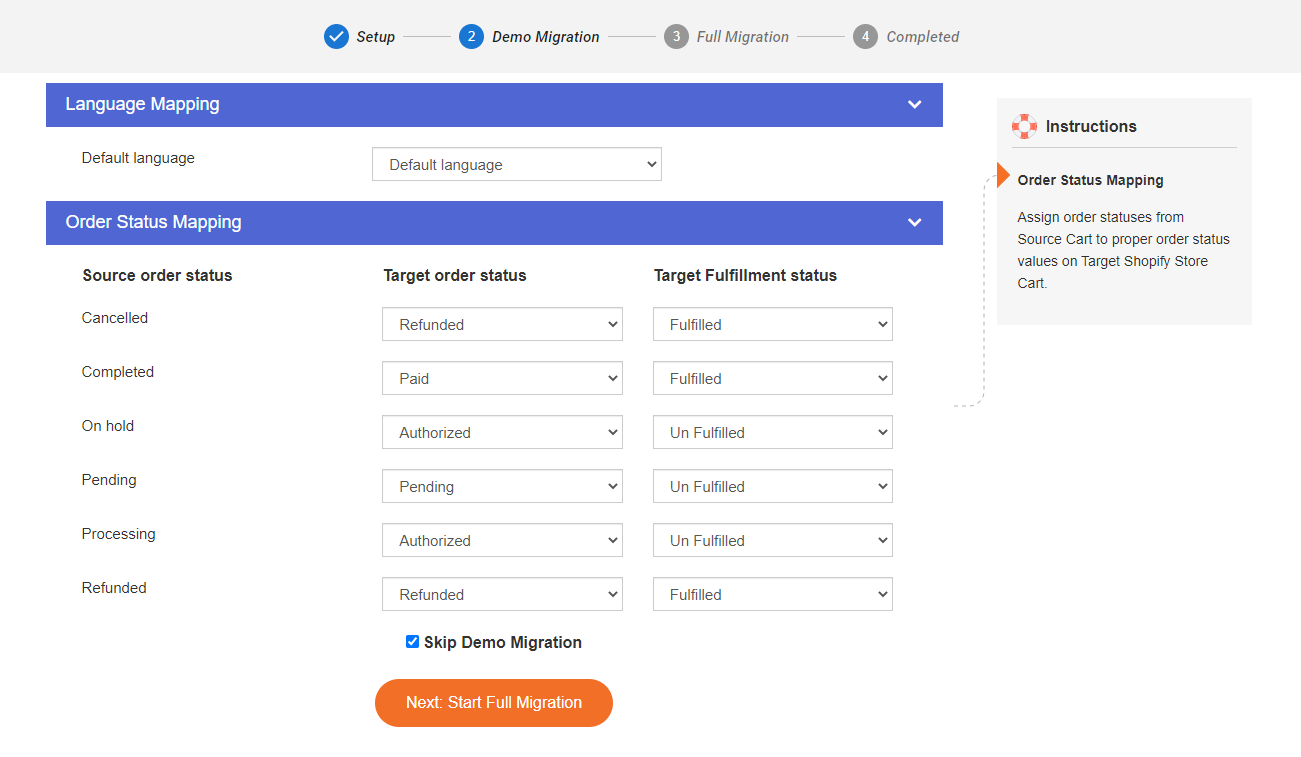Uncheck the Skip Demo Migration checkbox
Viewport: 1301px width, 757px height.
412,642
